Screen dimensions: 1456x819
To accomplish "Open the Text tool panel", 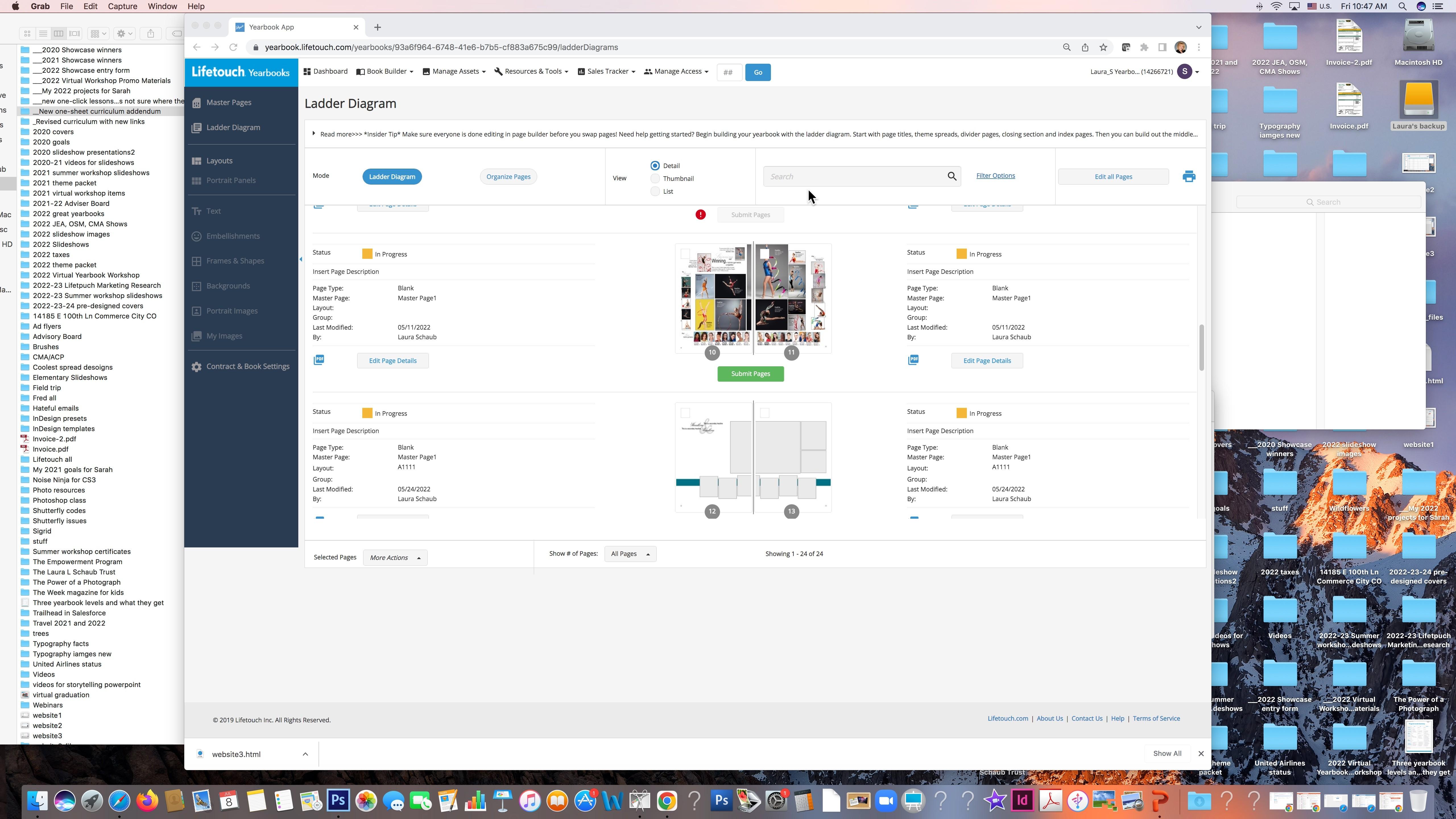I will (213, 211).
